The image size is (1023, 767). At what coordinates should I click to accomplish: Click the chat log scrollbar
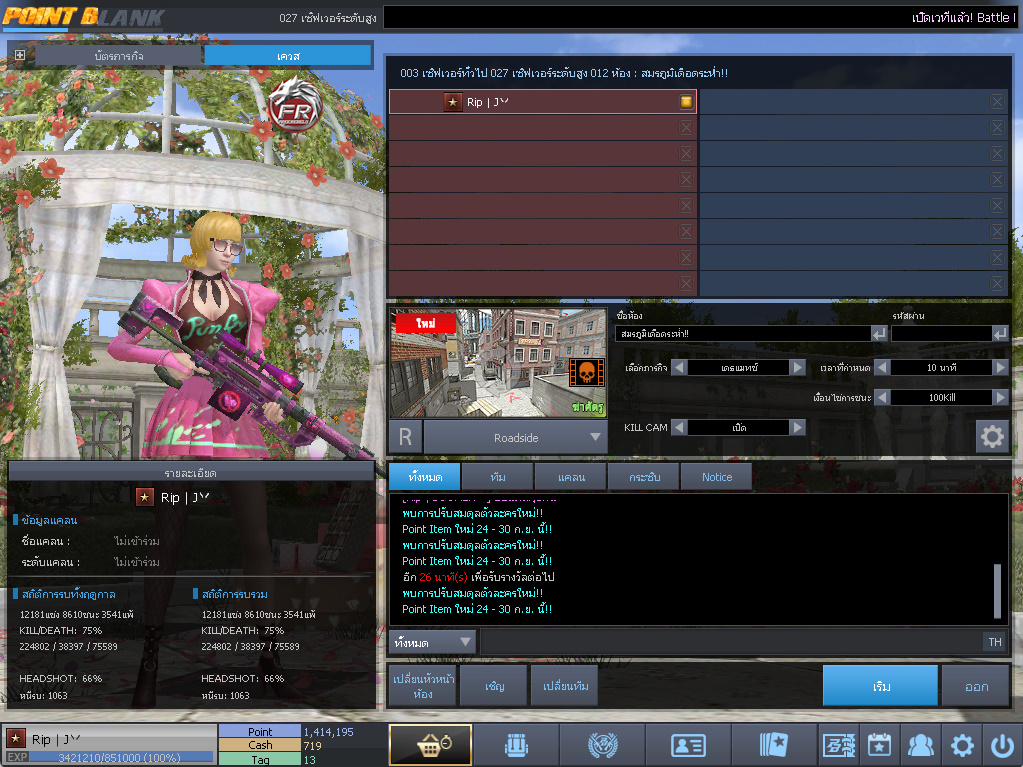pyautogui.click(x=997, y=590)
